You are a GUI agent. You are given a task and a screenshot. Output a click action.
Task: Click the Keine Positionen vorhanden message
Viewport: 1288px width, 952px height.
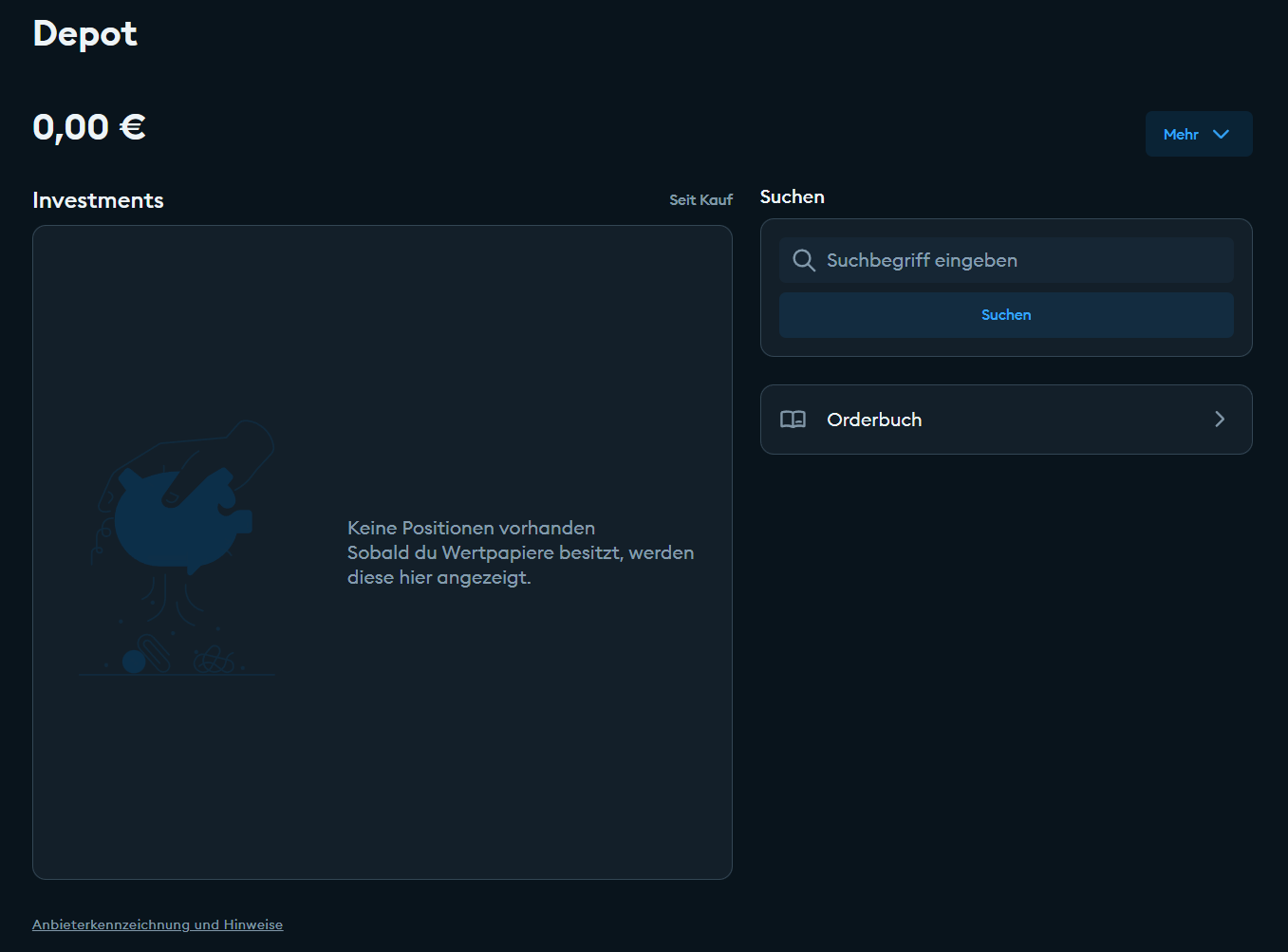(471, 528)
